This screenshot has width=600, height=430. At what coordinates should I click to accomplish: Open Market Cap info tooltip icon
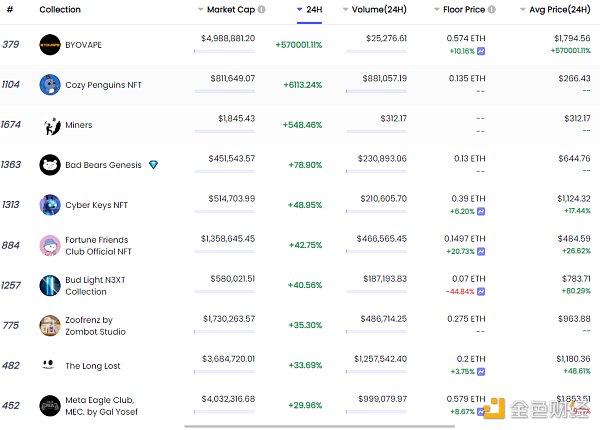coord(262,10)
